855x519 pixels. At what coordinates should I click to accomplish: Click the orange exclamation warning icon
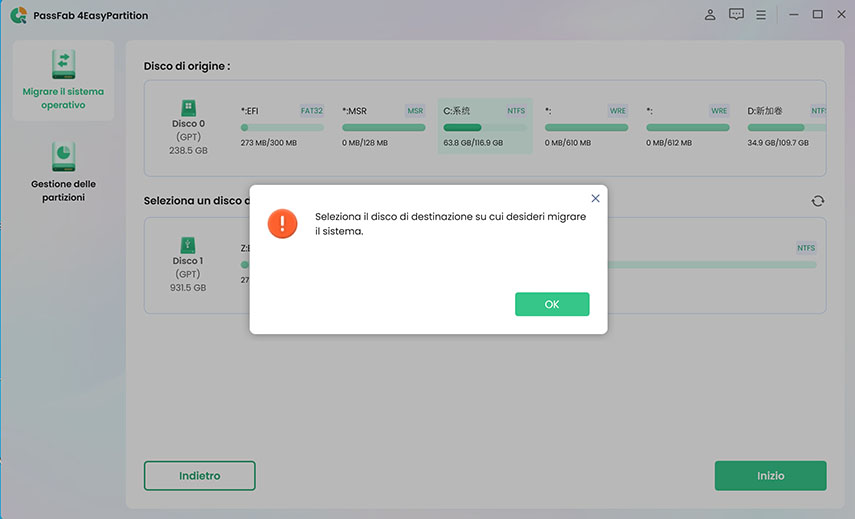(282, 224)
